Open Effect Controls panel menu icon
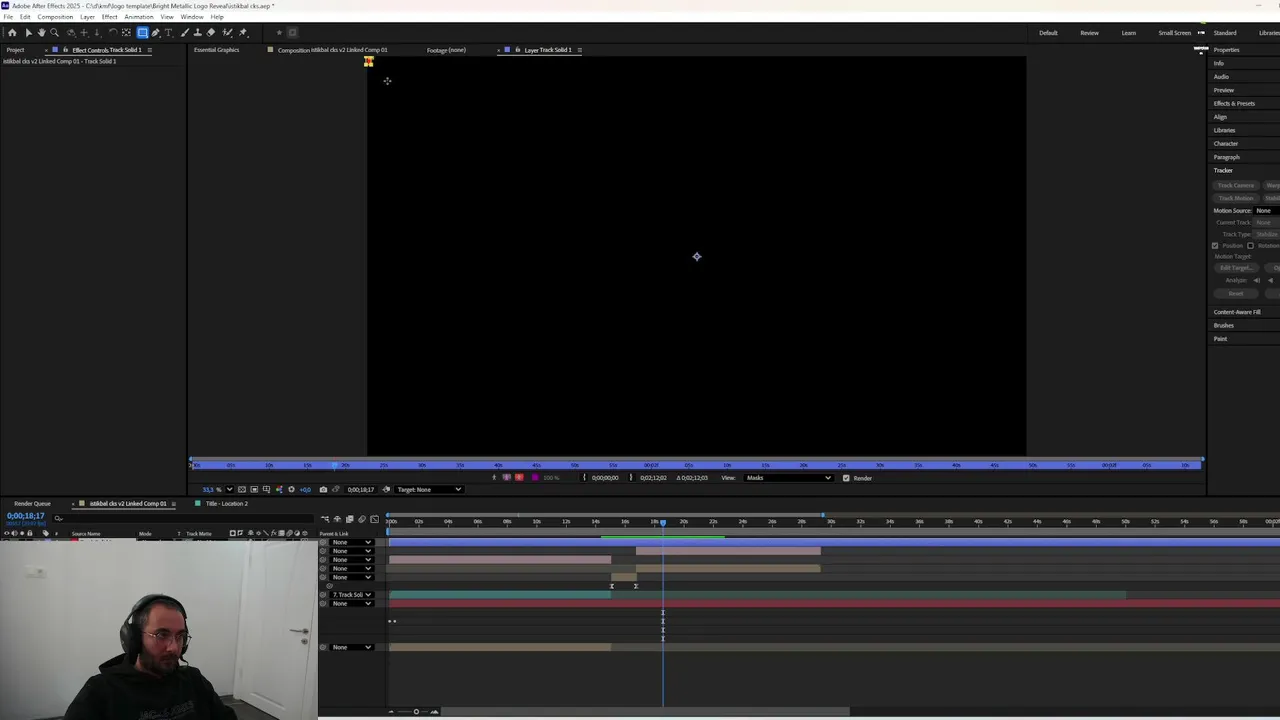The height and width of the screenshot is (720, 1280). point(149,50)
